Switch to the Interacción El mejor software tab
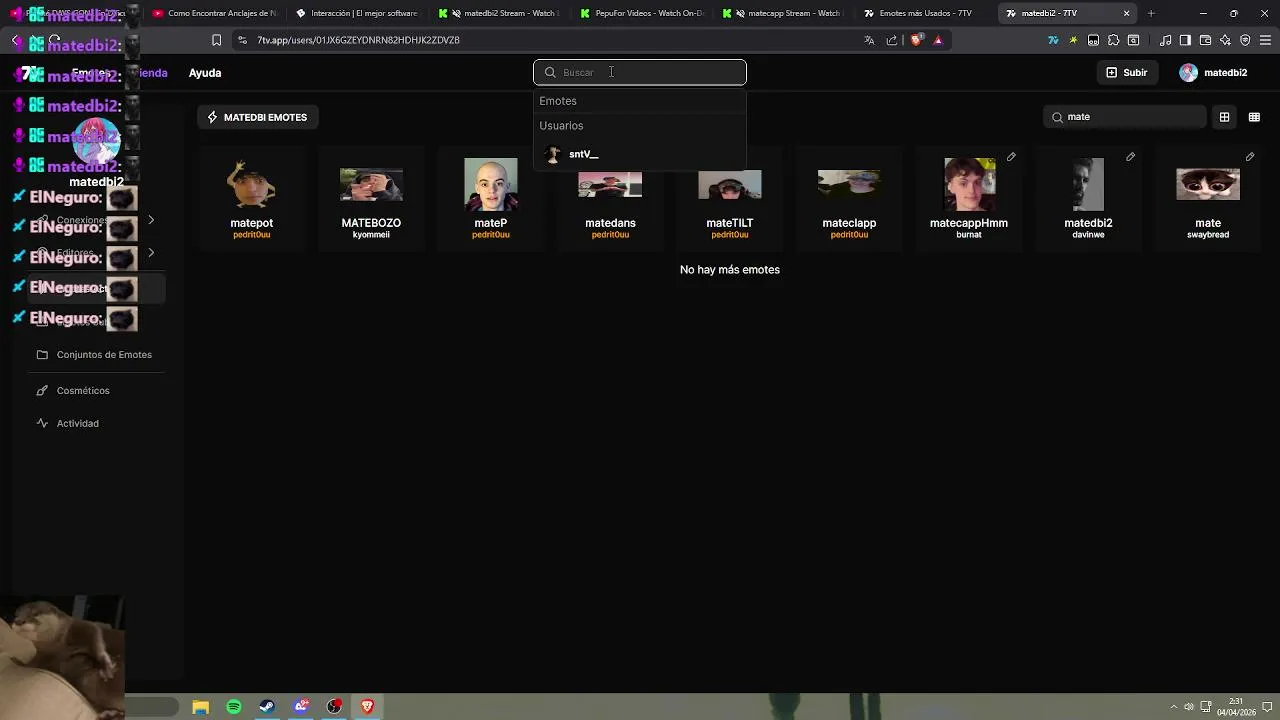Screen dimensions: 1280x720 coord(356,13)
